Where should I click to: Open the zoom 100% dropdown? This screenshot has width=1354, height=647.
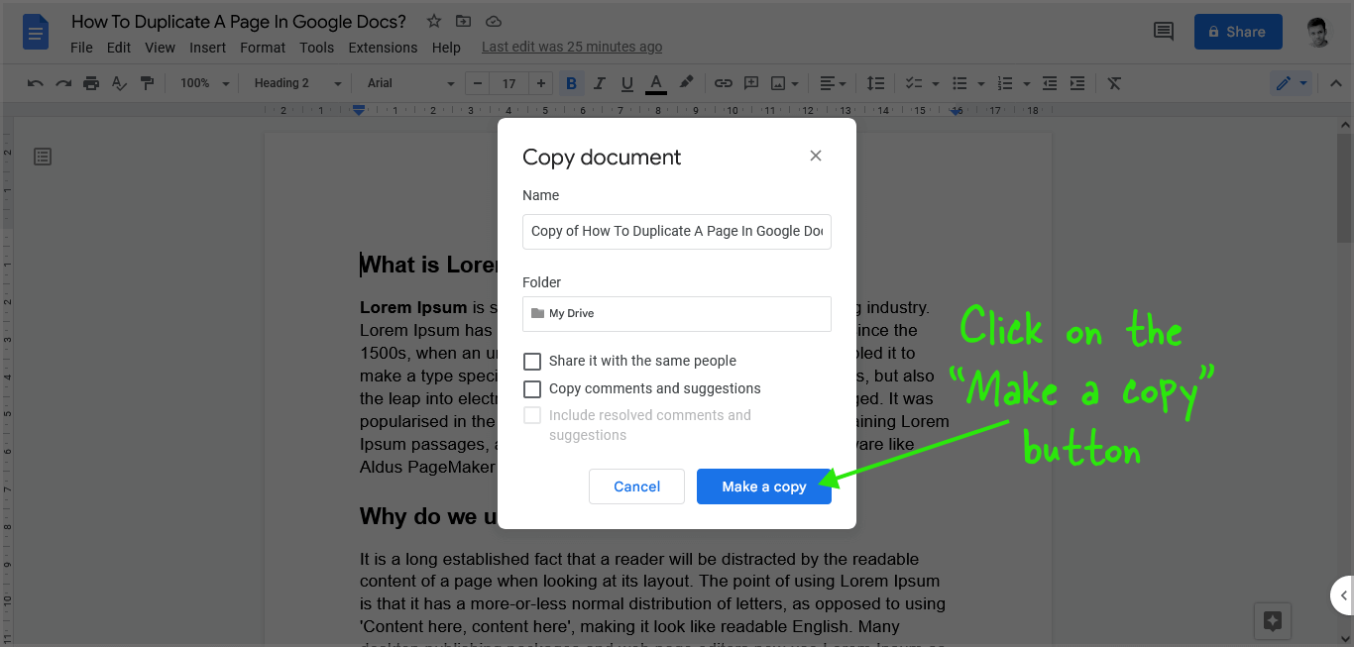coord(205,83)
